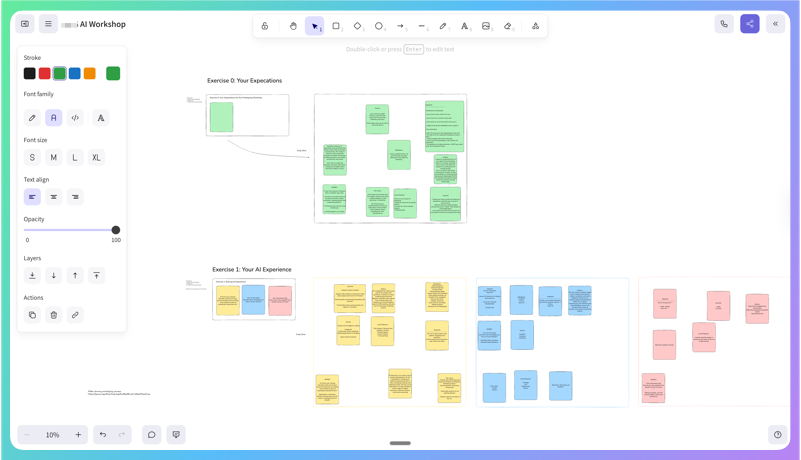Open the hamburger main menu
Screen dimensions: 801x460
click(x=48, y=24)
